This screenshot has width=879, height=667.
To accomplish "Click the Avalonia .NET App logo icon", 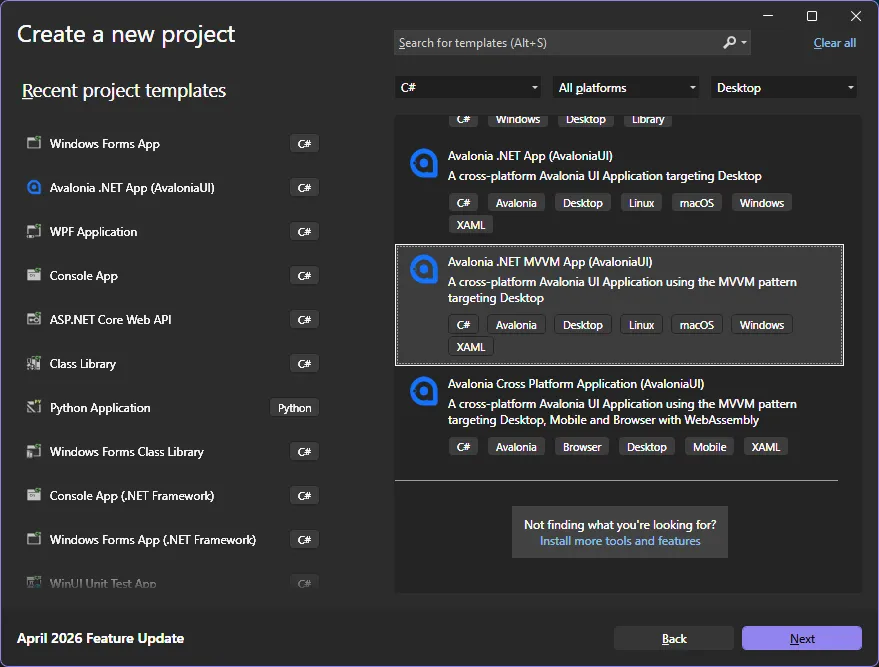I will [424, 163].
